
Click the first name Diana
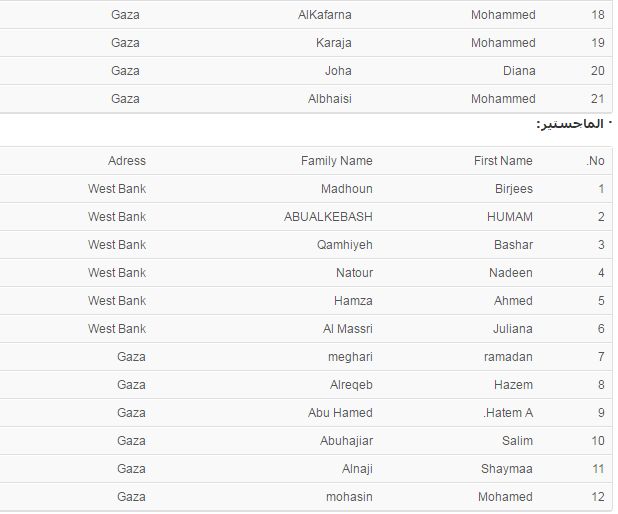519,71
